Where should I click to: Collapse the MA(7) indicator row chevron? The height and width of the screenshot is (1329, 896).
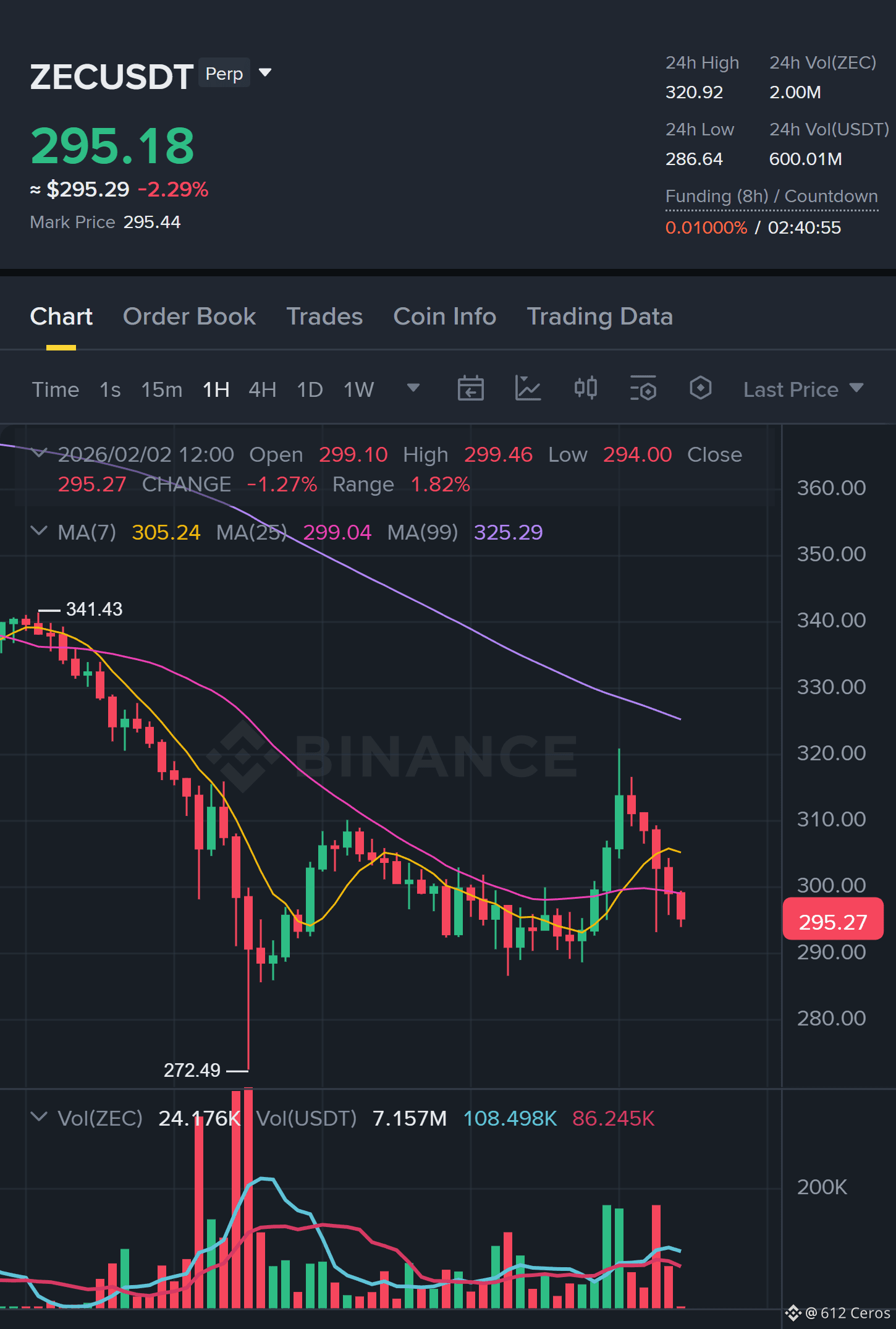[x=39, y=531]
